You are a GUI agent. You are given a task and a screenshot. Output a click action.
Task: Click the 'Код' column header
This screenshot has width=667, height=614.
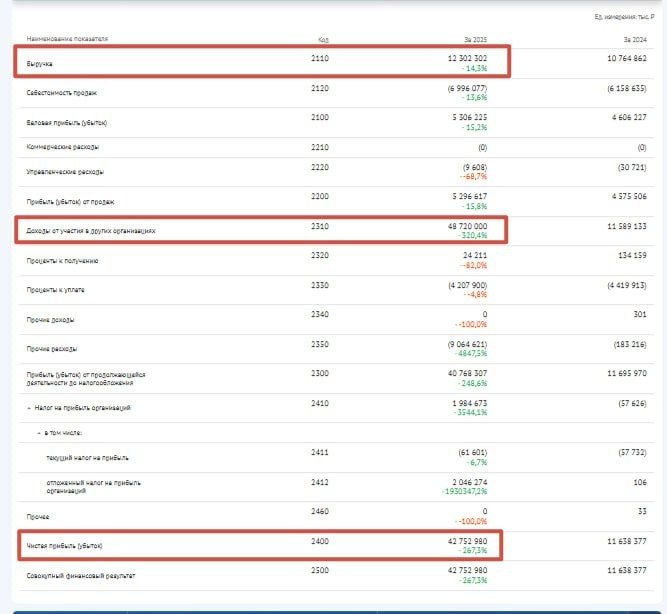323,40
